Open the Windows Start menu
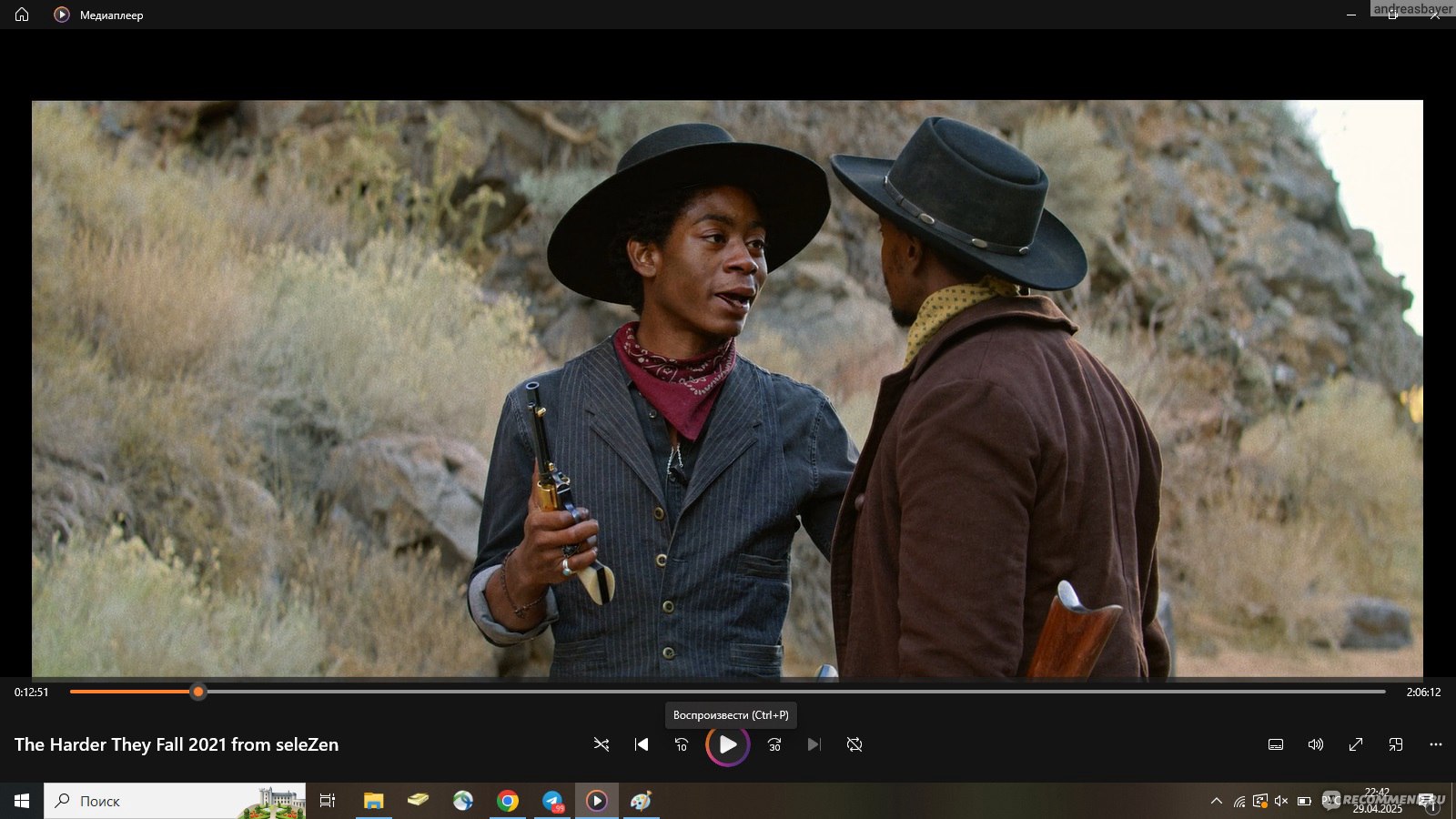 click(22, 801)
